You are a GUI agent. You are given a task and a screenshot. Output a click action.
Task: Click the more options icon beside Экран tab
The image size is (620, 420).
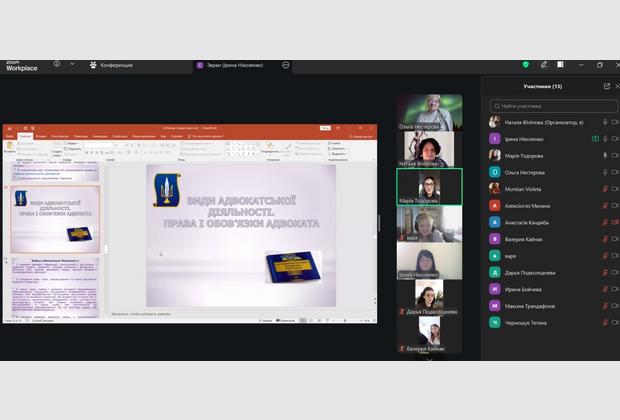point(285,65)
